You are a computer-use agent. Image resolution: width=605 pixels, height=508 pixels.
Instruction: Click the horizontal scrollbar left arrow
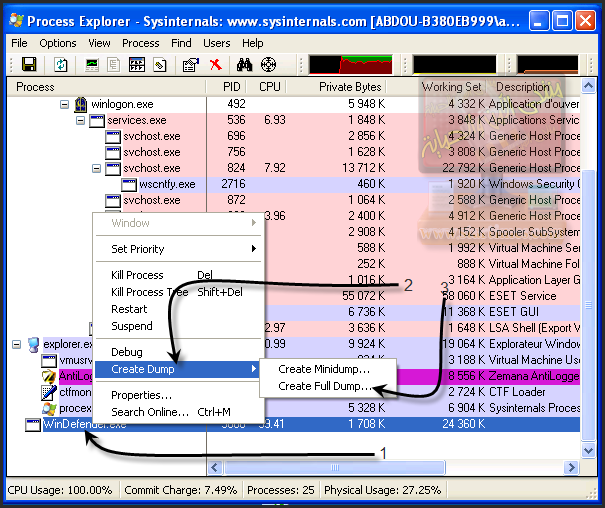[x=215, y=468]
